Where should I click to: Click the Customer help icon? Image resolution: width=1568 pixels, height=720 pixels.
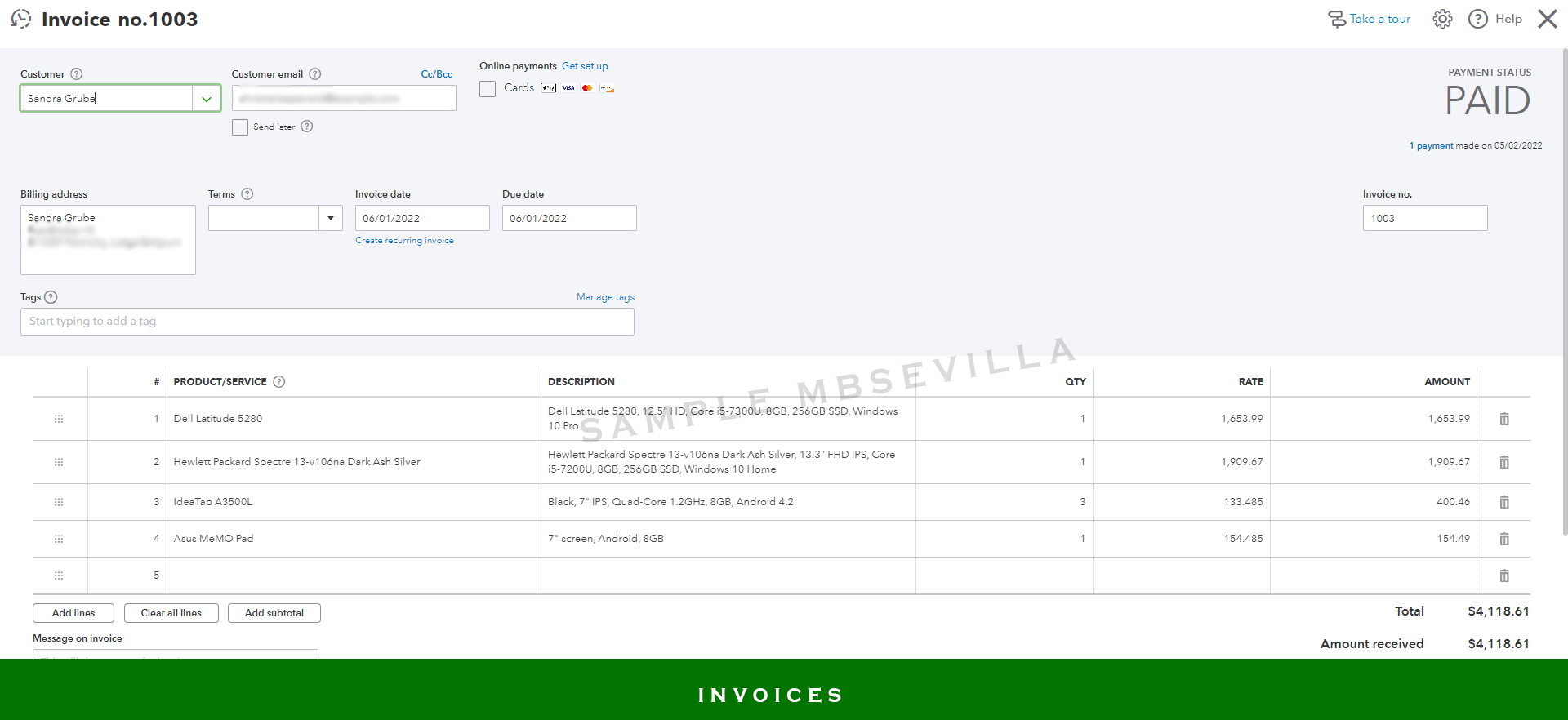77,73
